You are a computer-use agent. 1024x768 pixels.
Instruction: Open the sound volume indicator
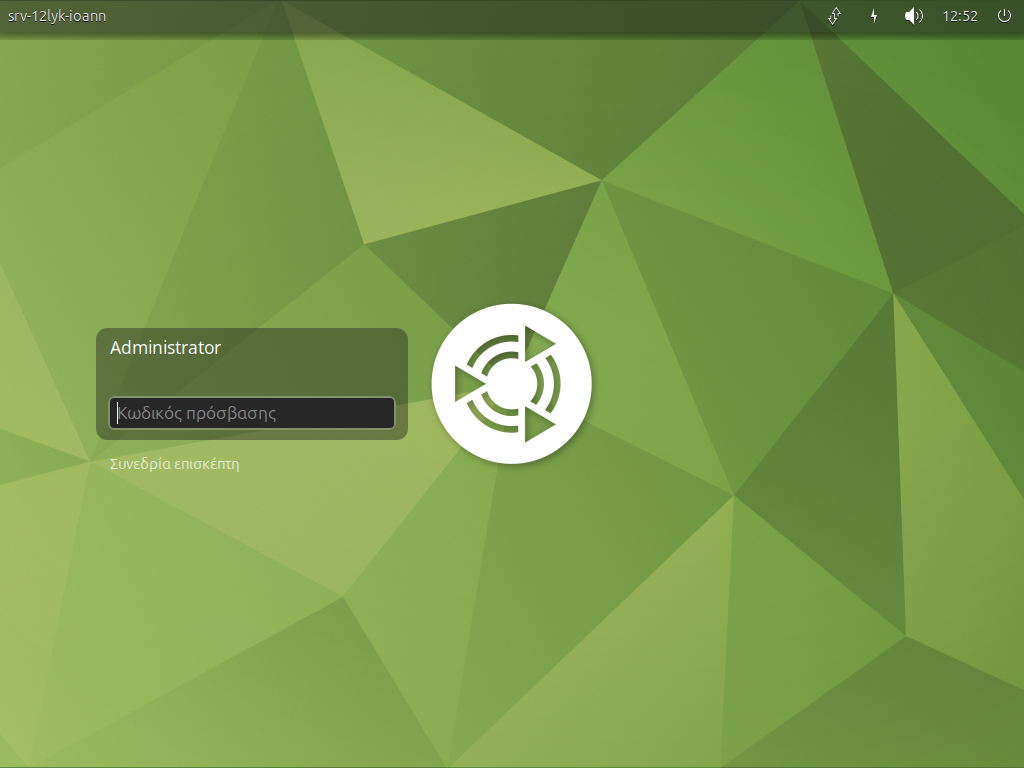[913, 16]
